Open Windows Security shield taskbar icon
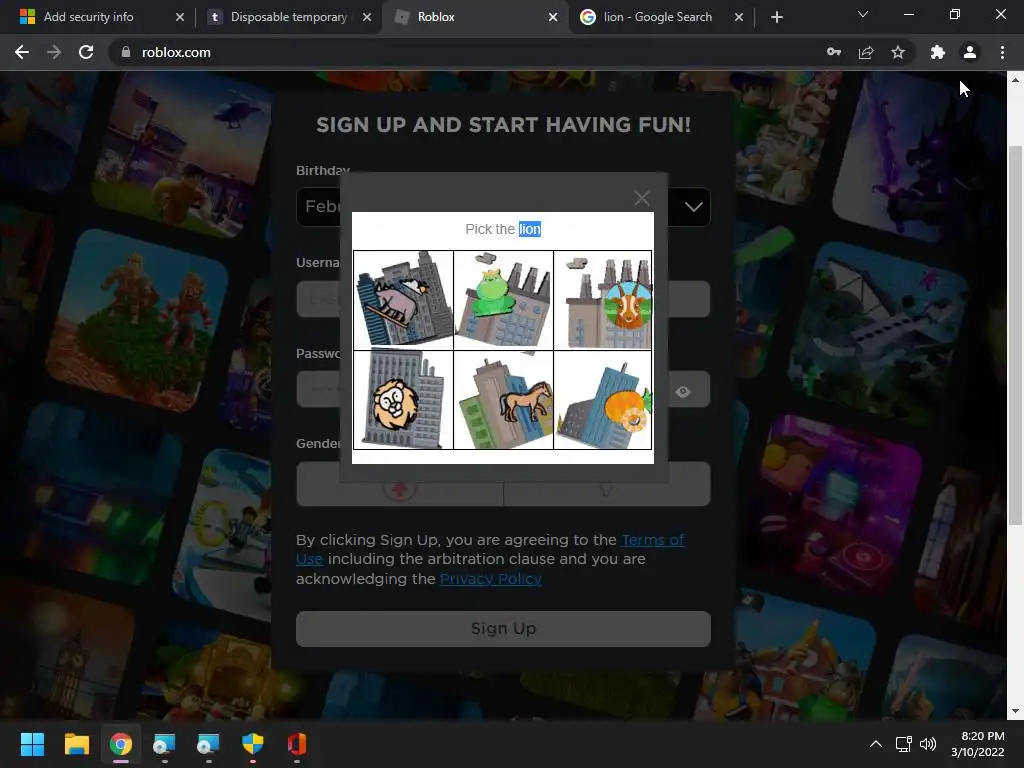 (x=253, y=744)
